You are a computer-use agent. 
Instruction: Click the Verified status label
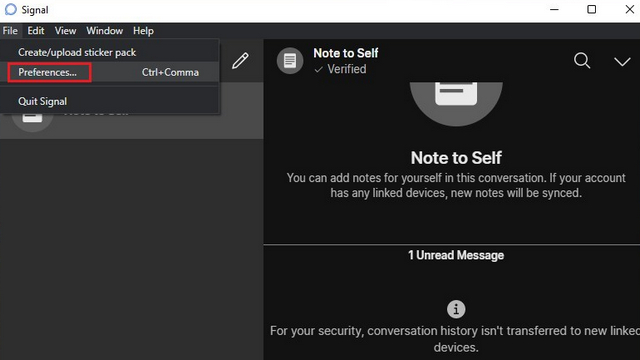point(340,69)
